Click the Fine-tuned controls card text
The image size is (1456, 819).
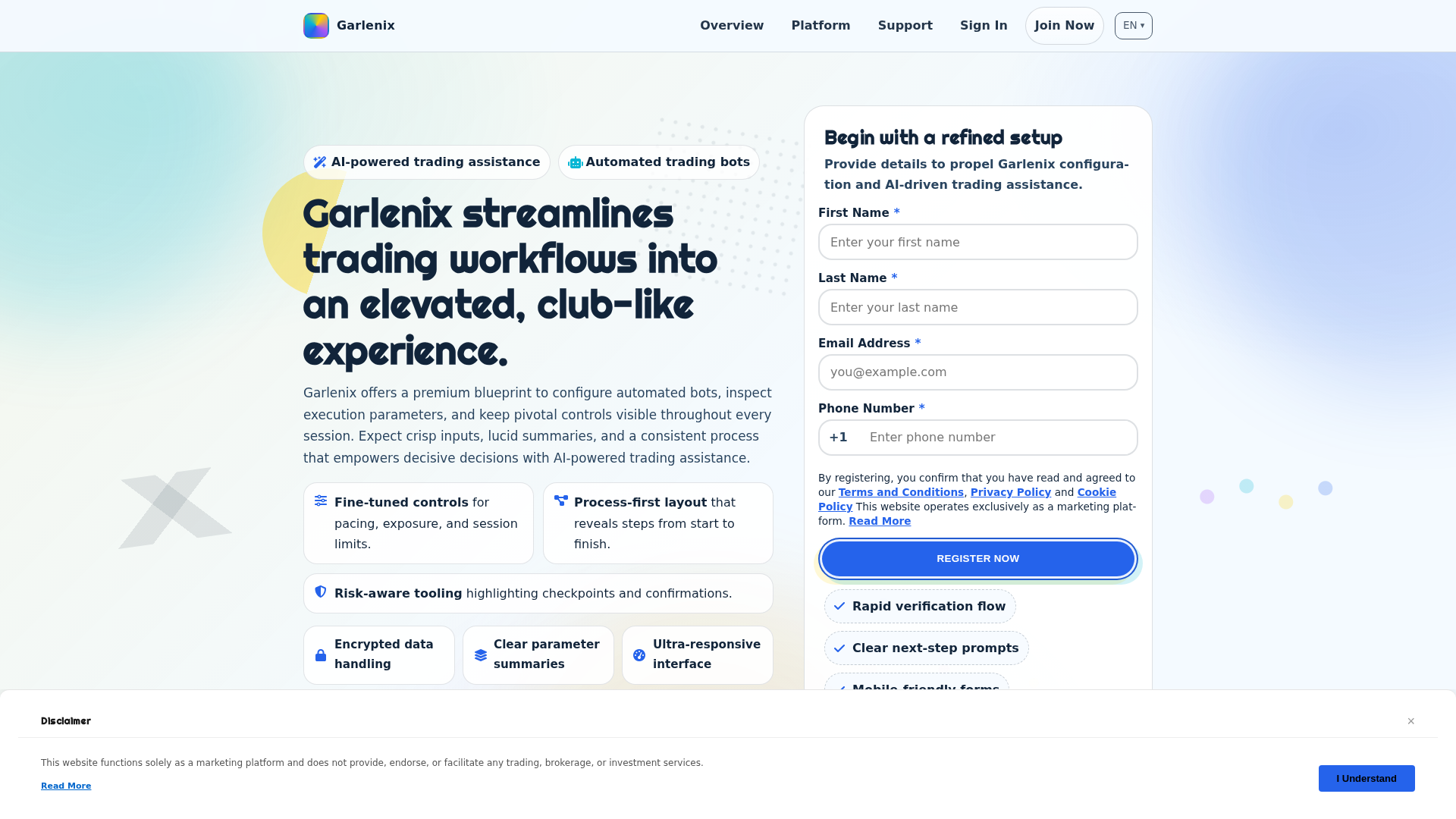coord(426,523)
